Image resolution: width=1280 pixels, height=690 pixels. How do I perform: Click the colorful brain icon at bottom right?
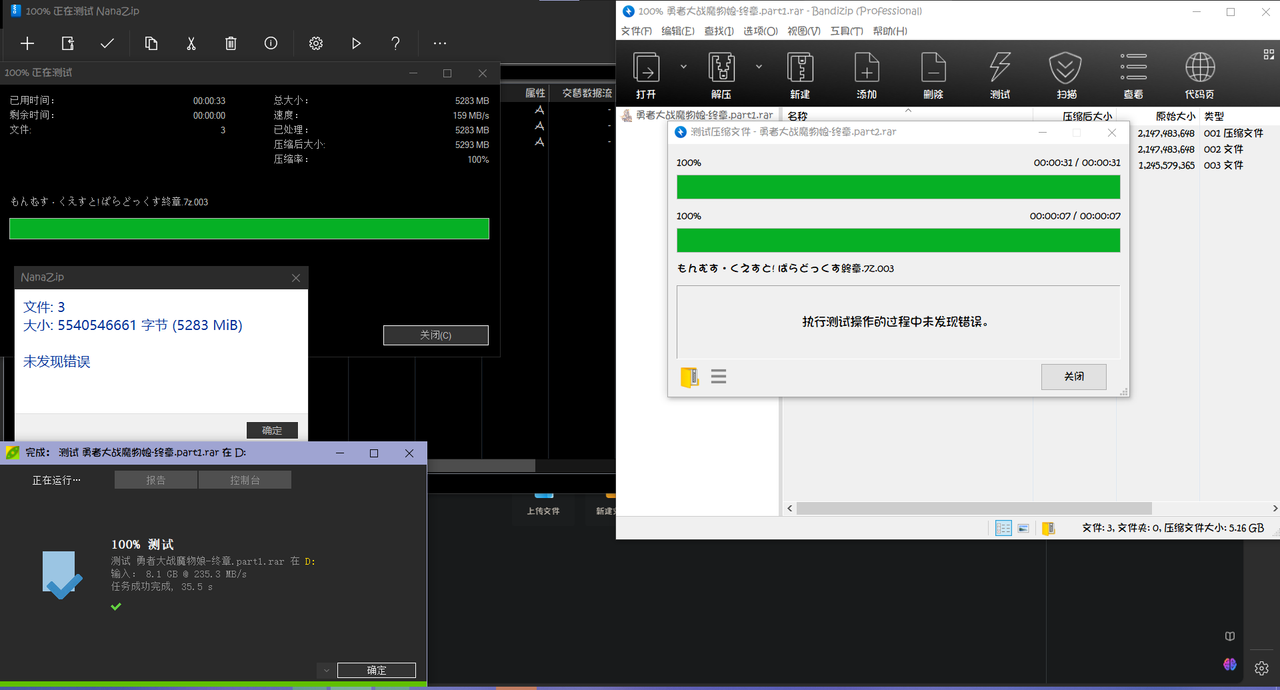click(1230, 664)
